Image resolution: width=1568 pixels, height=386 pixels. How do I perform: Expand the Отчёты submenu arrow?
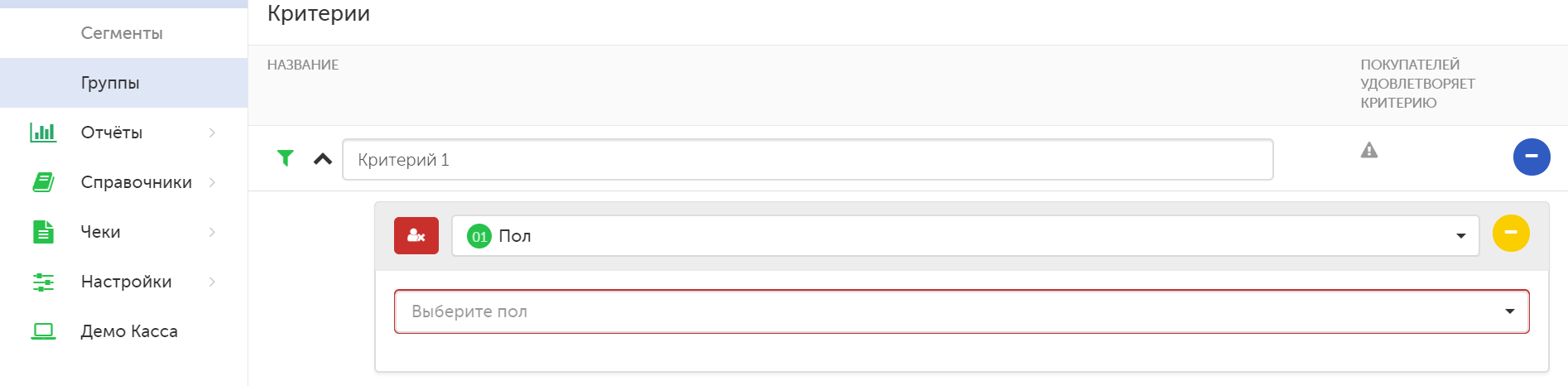213,133
